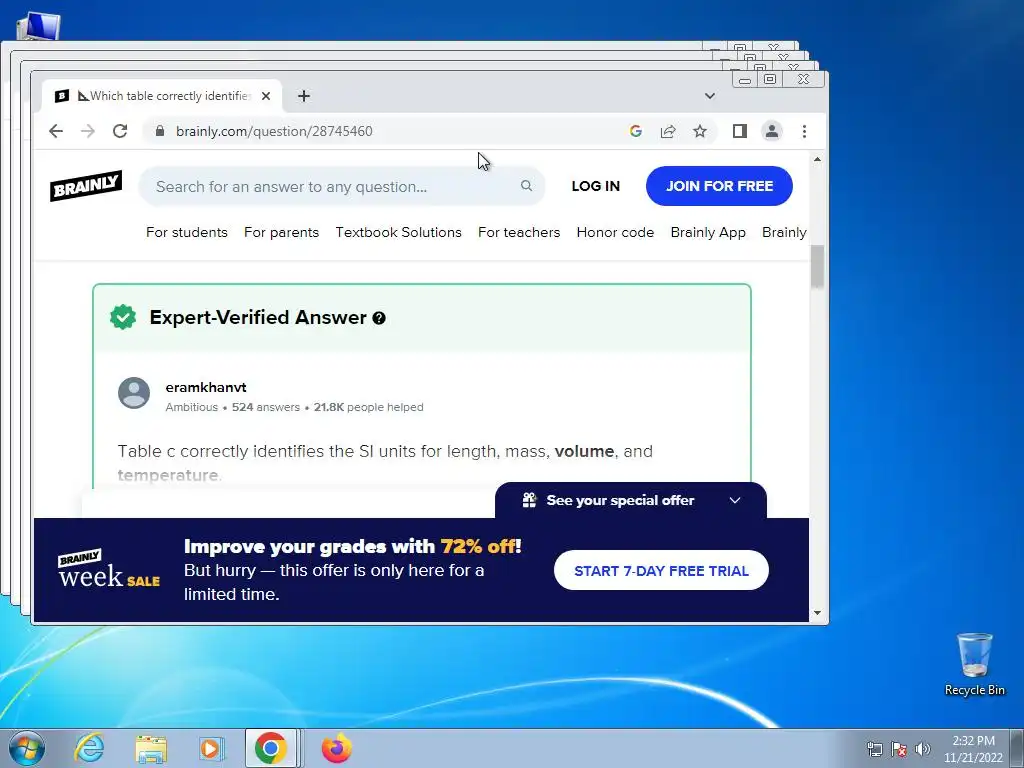Viewport: 1024px width, 768px height.
Task: Open the Chrome profile avatar
Action: [x=771, y=131]
